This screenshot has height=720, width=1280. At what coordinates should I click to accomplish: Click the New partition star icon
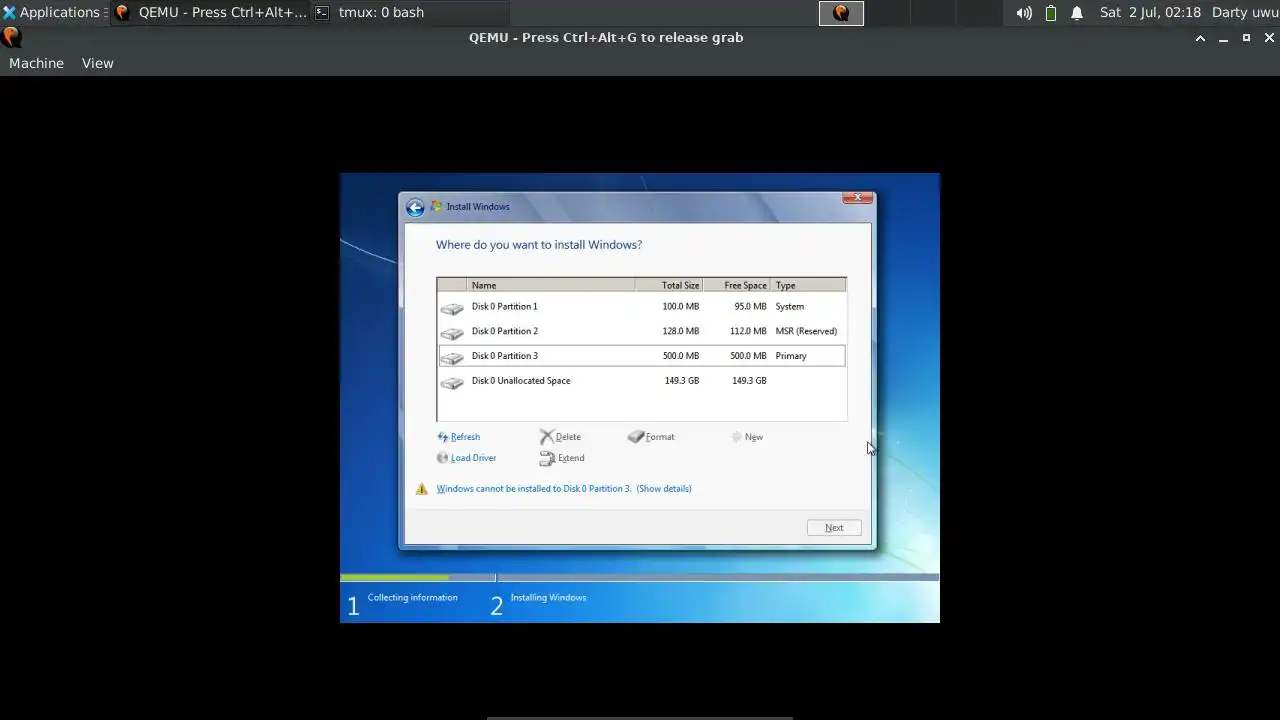(736, 437)
